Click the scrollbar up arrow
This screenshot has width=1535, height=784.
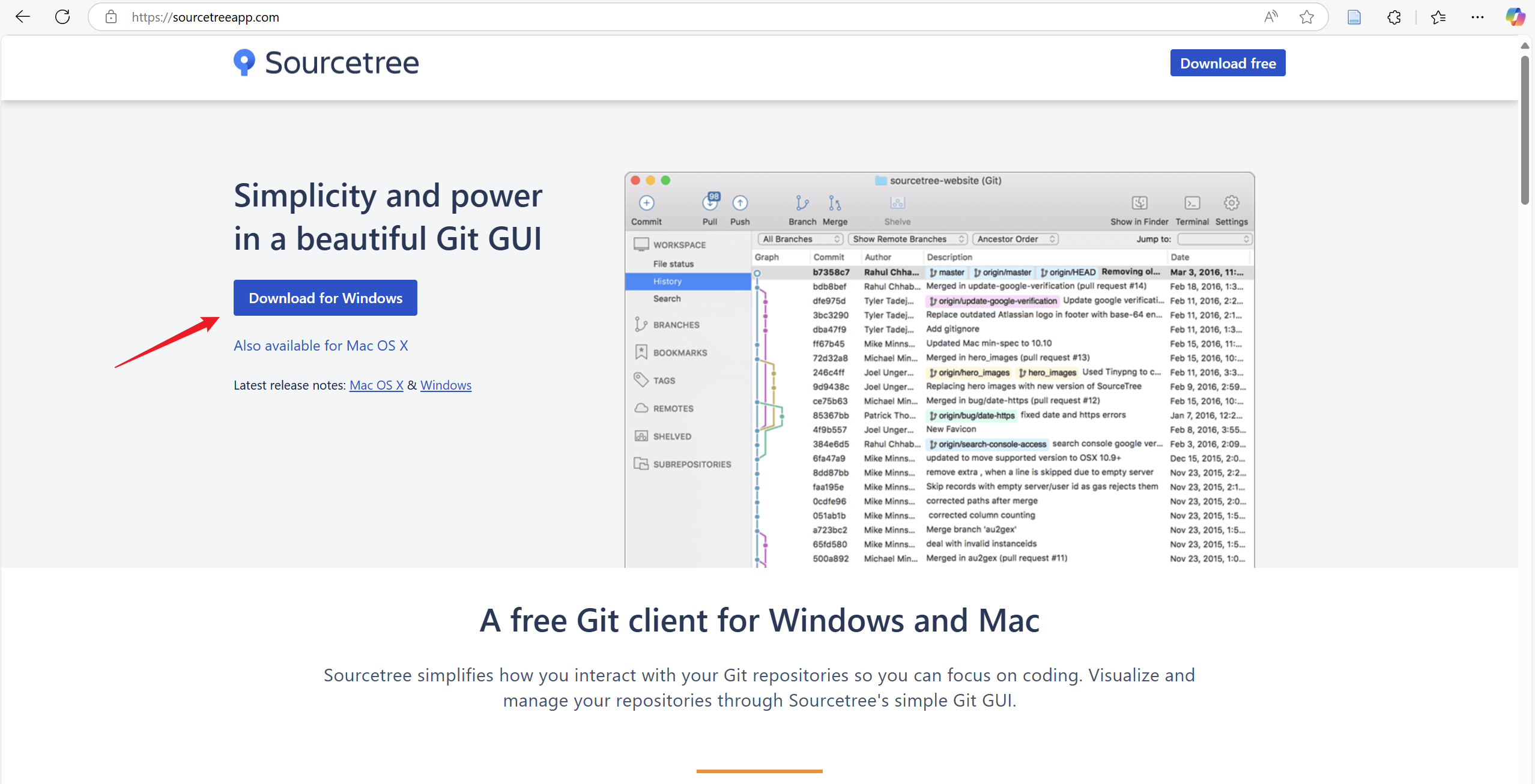(x=1525, y=46)
